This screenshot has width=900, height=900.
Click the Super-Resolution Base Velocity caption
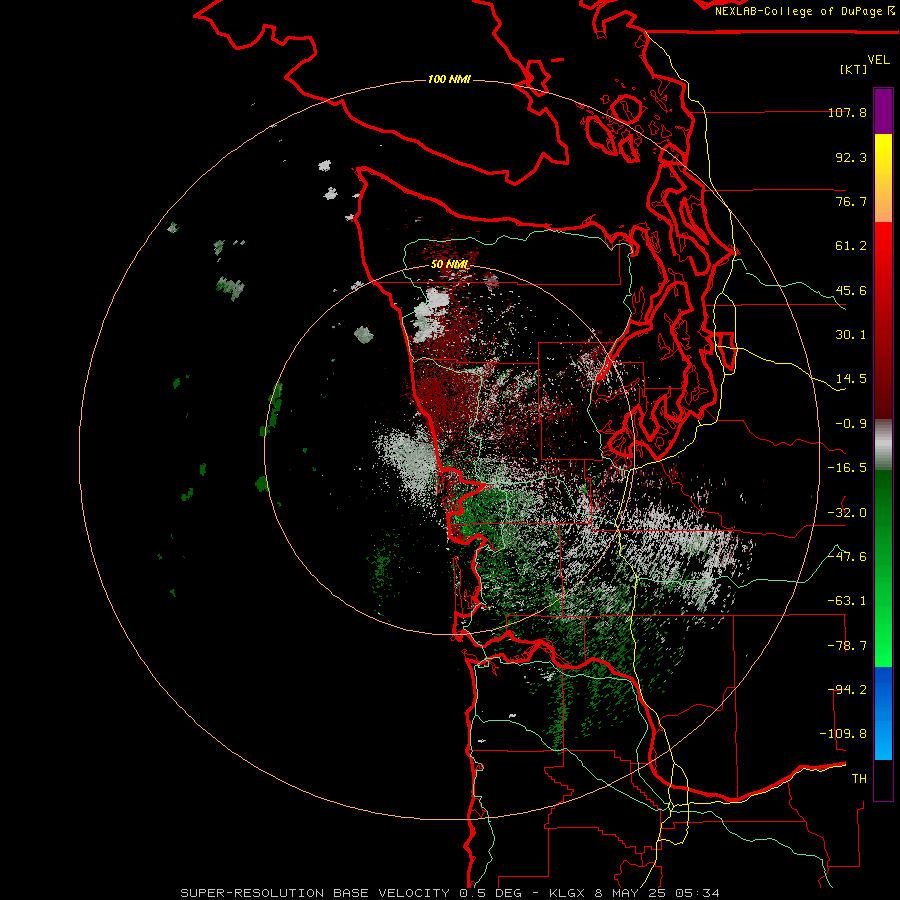[449, 893]
